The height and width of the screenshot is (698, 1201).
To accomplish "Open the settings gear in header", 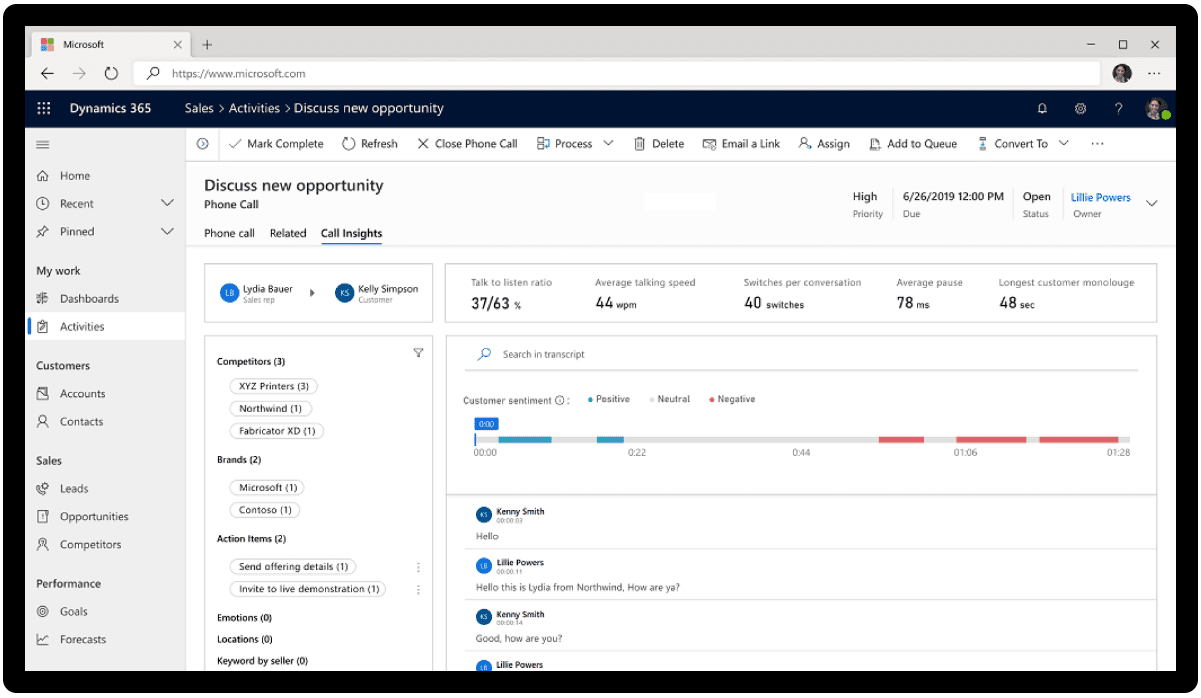I will tap(1080, 108).
